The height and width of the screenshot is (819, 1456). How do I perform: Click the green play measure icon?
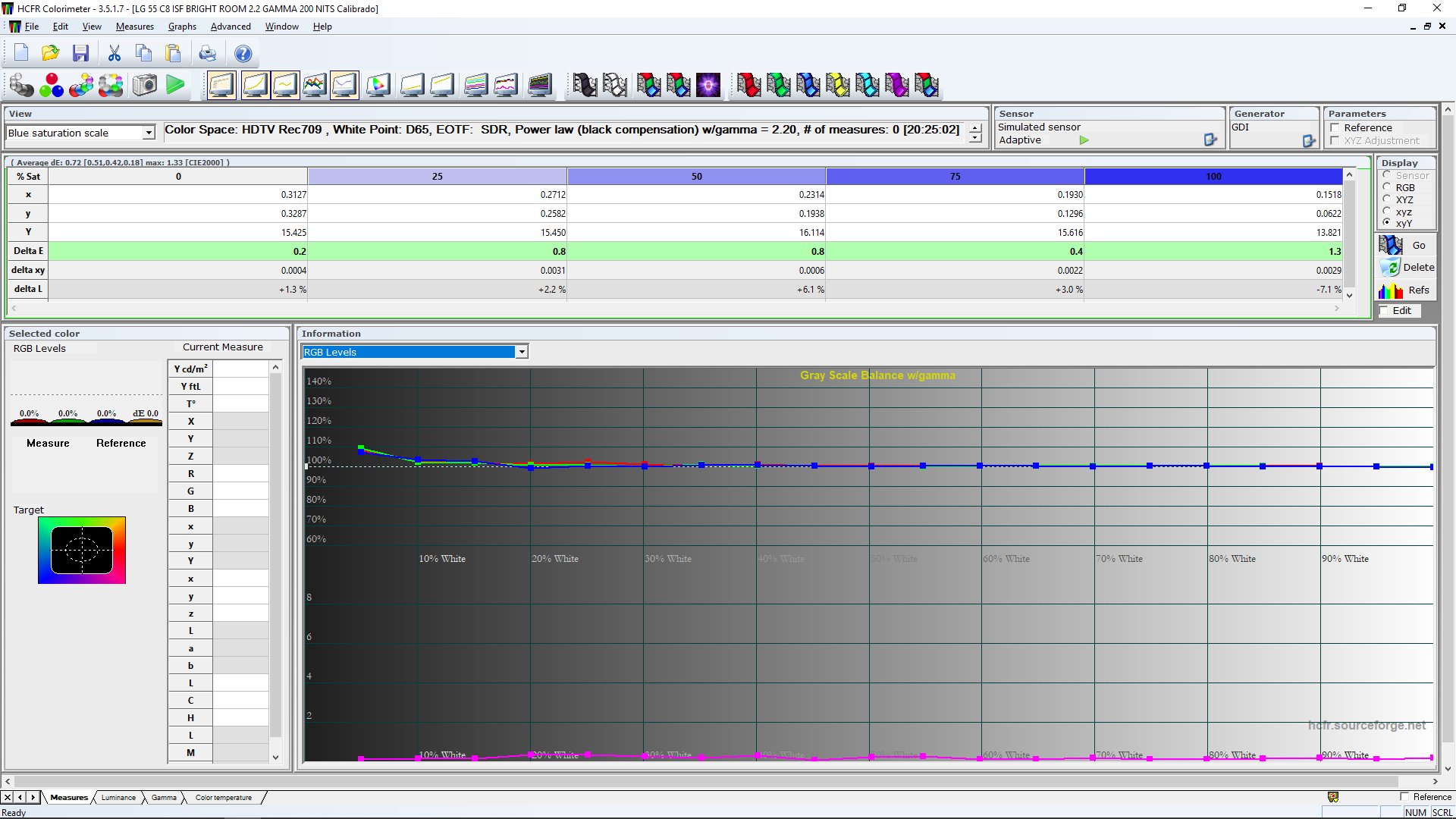click(x=175, y=85)
